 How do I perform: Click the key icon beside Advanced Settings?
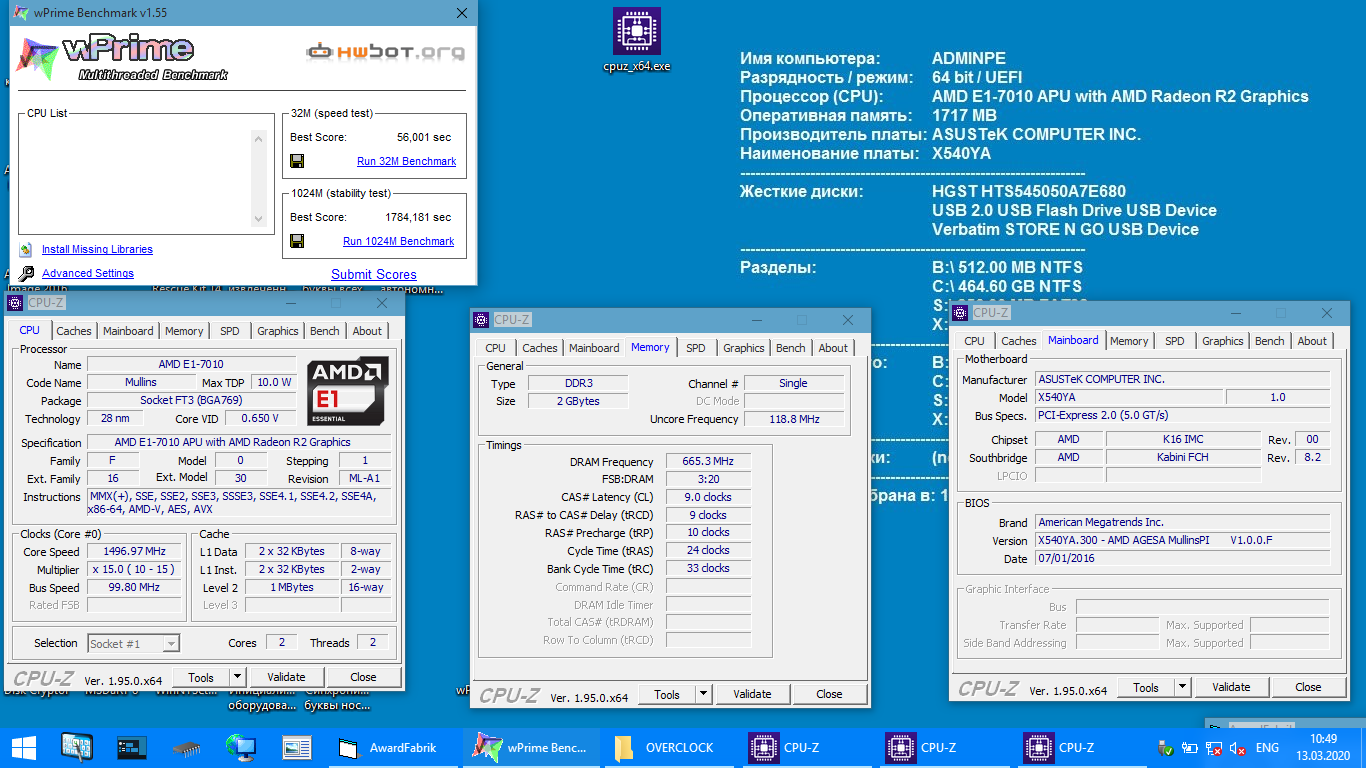(x=26, y=273)
